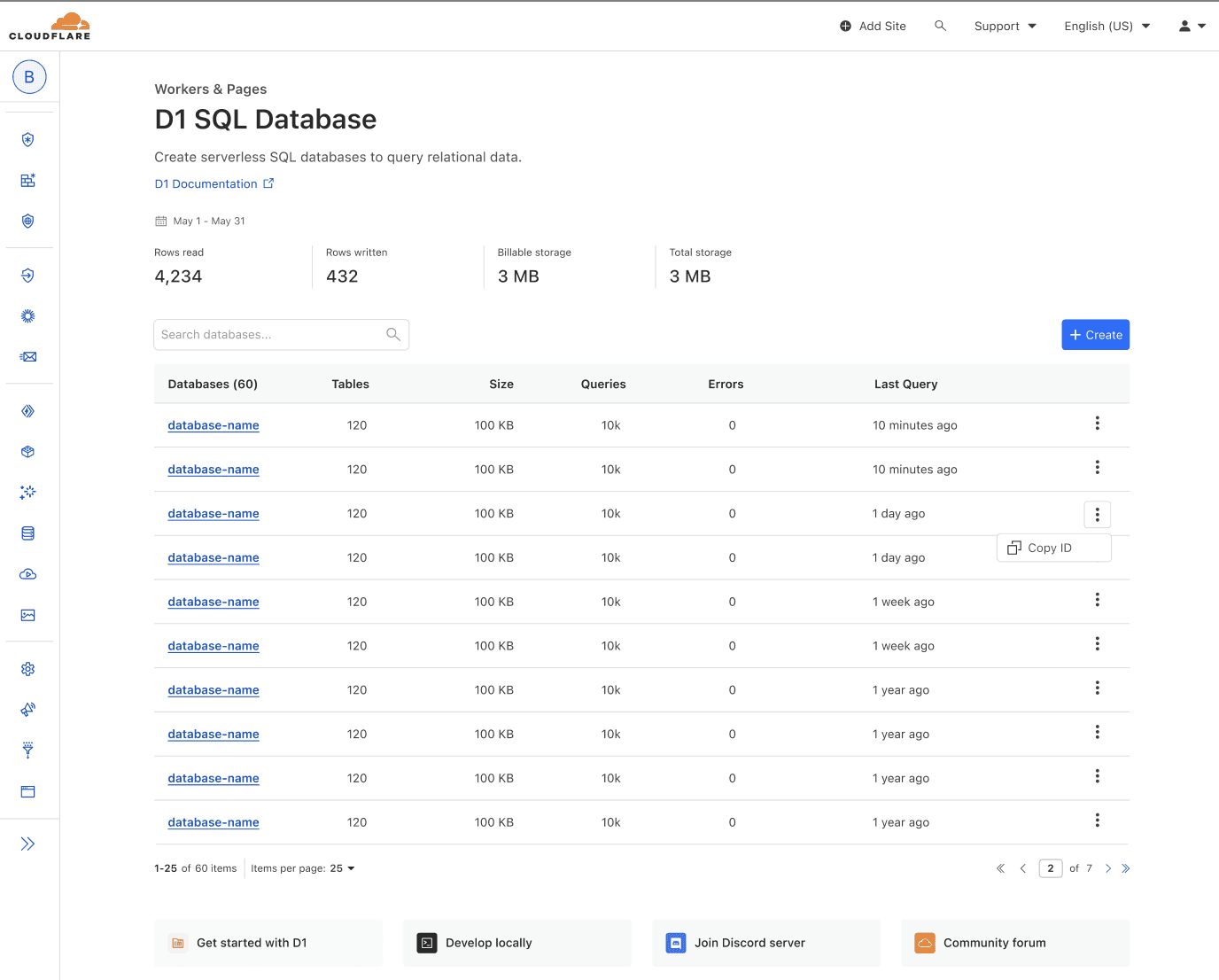Open actions menu for first 1 week ago row
1219x980 pixels.
pos(1097,600)
